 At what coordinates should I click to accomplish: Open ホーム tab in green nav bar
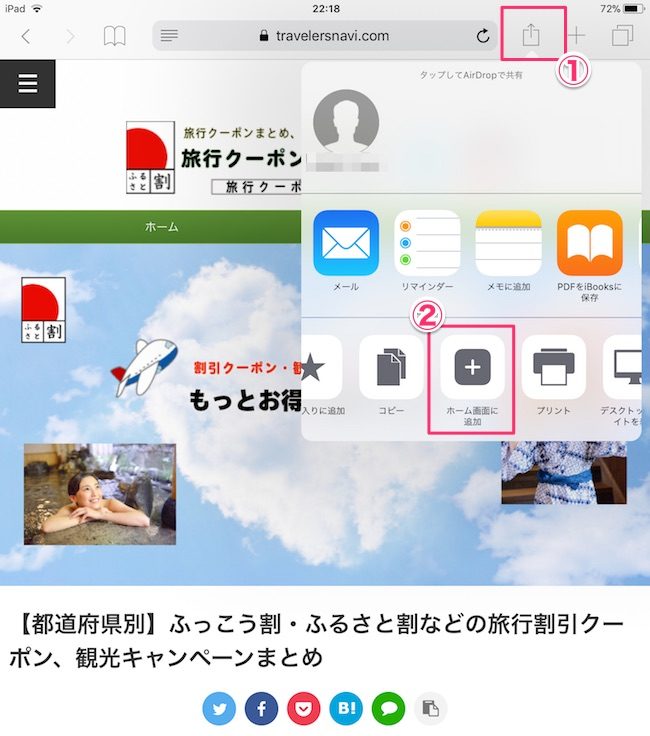tap(161, 227)
